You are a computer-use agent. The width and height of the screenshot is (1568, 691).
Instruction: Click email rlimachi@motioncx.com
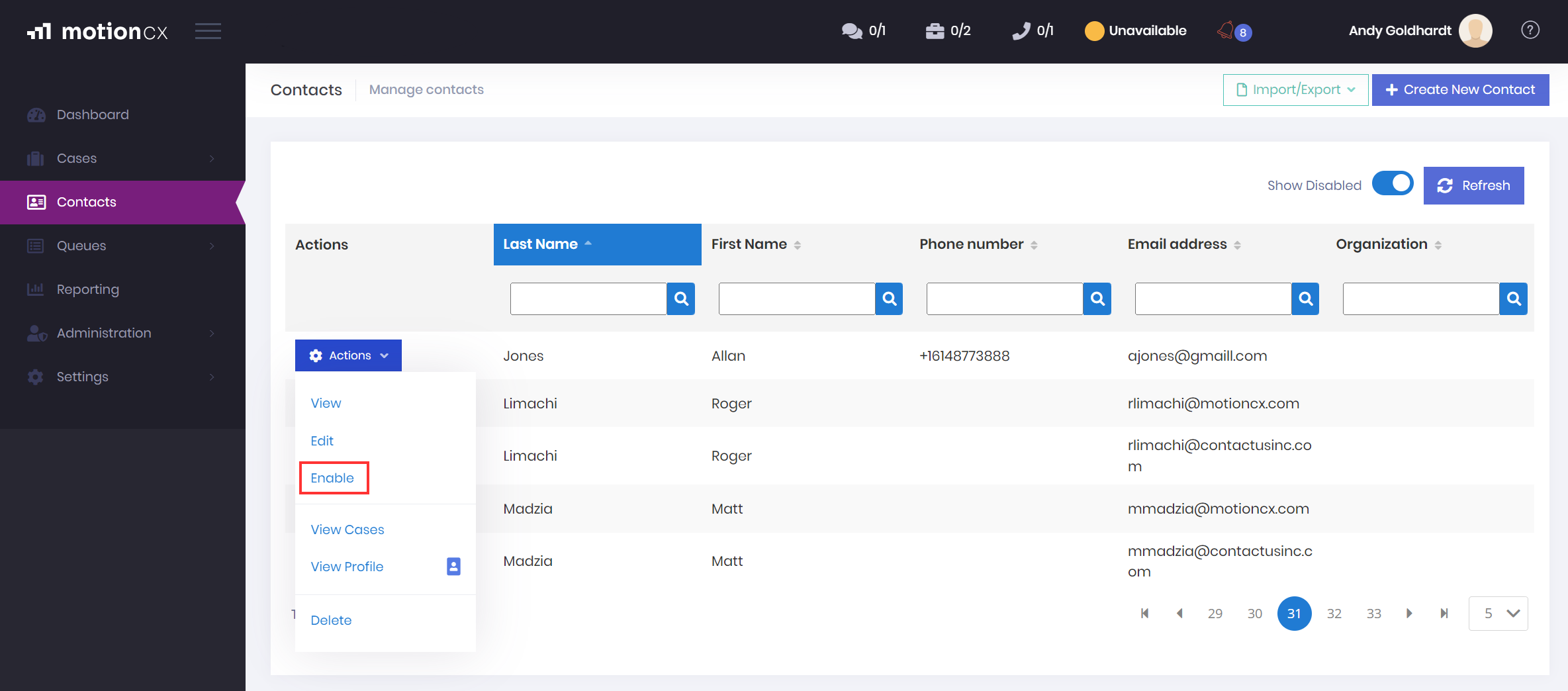1213,404
